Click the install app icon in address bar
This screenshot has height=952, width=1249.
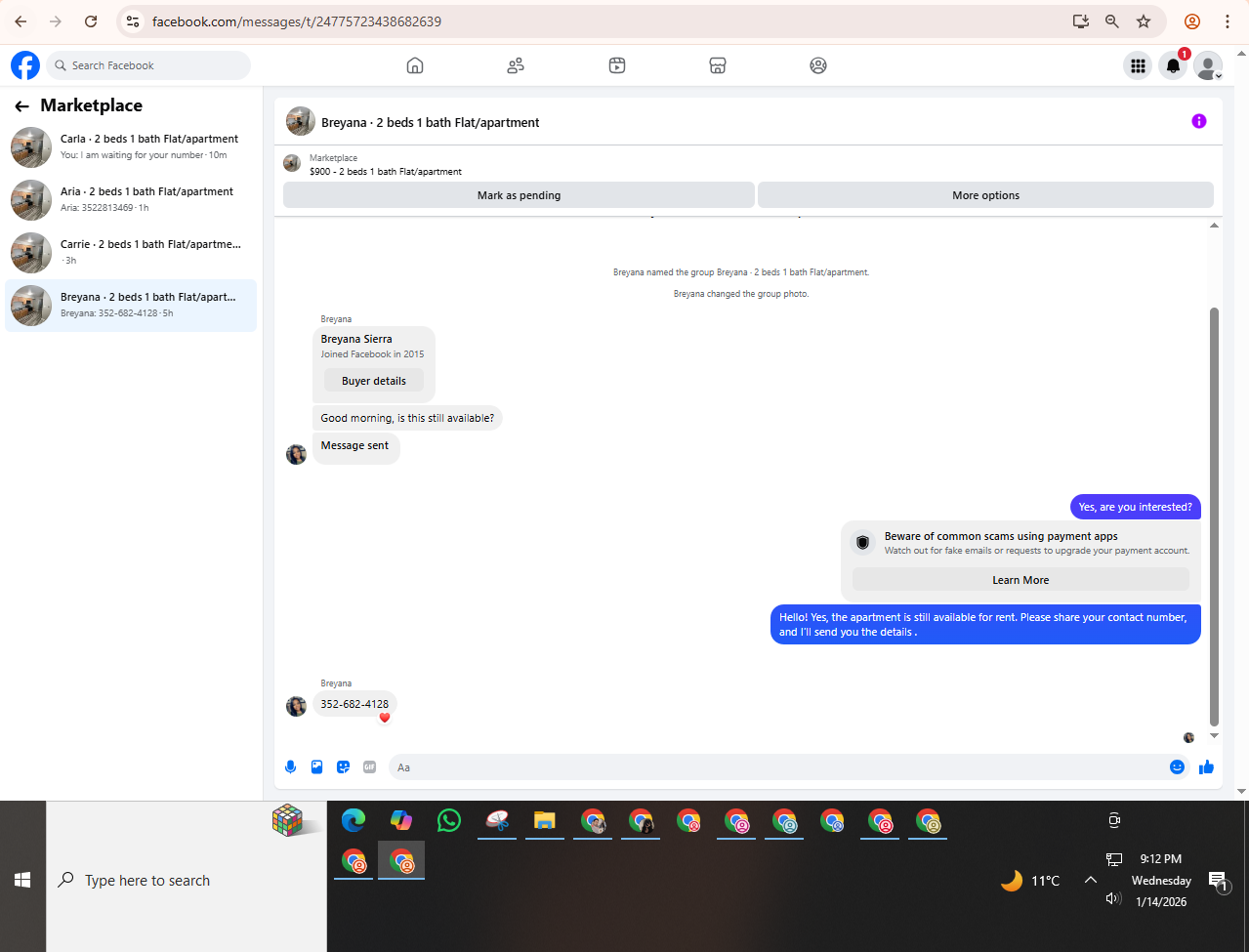tap(1081, 21)
